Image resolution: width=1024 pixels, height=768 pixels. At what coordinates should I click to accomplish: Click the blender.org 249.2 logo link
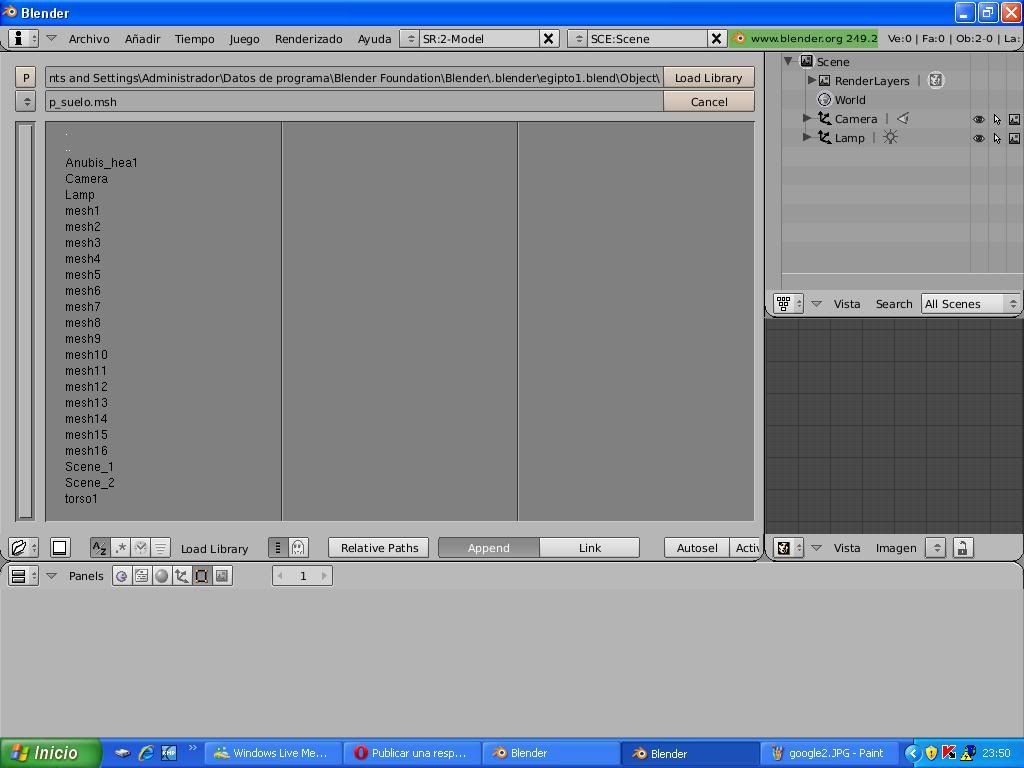(x=805, y=39)
